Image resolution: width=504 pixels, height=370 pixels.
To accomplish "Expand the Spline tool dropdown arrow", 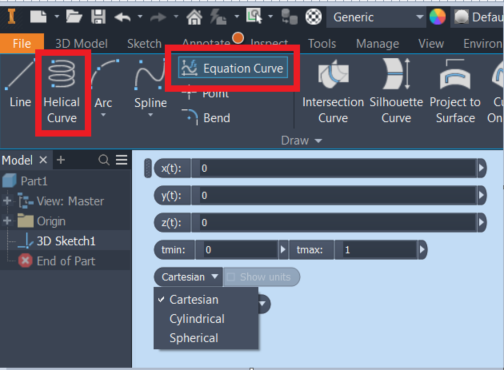I will tap(150, 115).
